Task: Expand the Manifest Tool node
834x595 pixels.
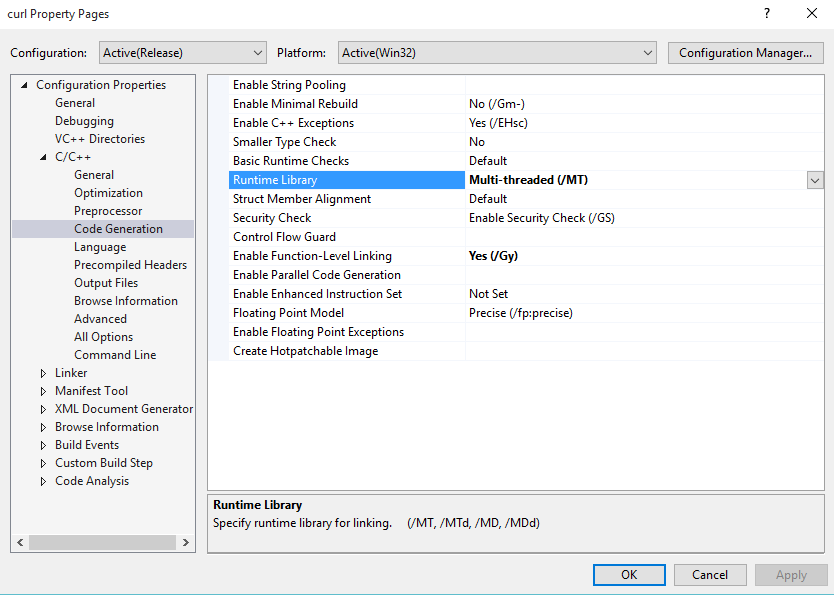Action: pos(43,391)
